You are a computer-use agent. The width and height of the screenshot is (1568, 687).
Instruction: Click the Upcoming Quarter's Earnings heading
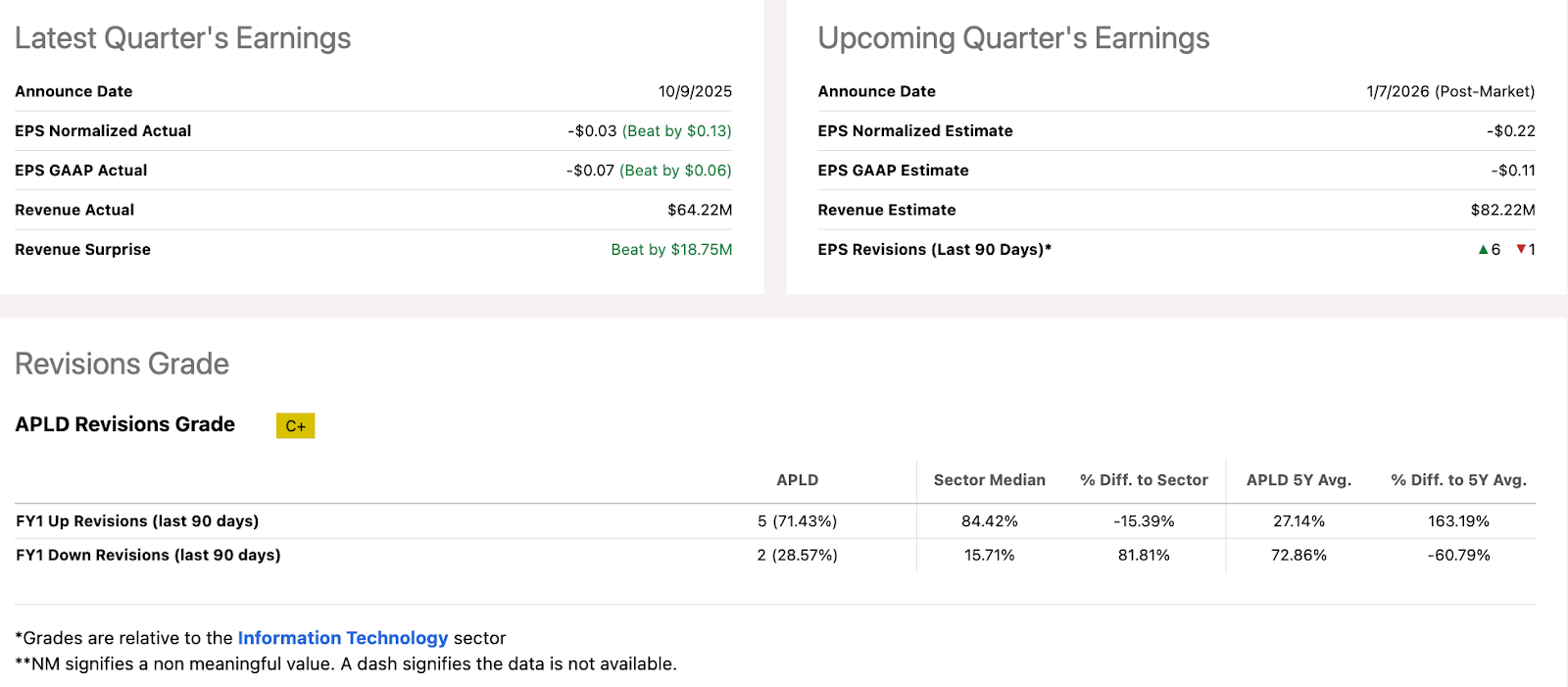click(1013, 38)
